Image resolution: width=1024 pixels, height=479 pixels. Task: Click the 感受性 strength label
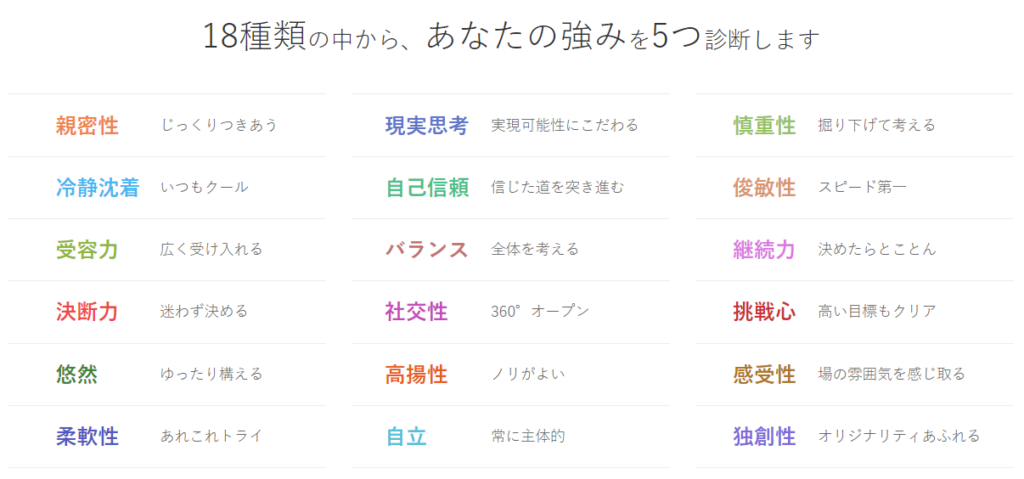pos(764,374)
